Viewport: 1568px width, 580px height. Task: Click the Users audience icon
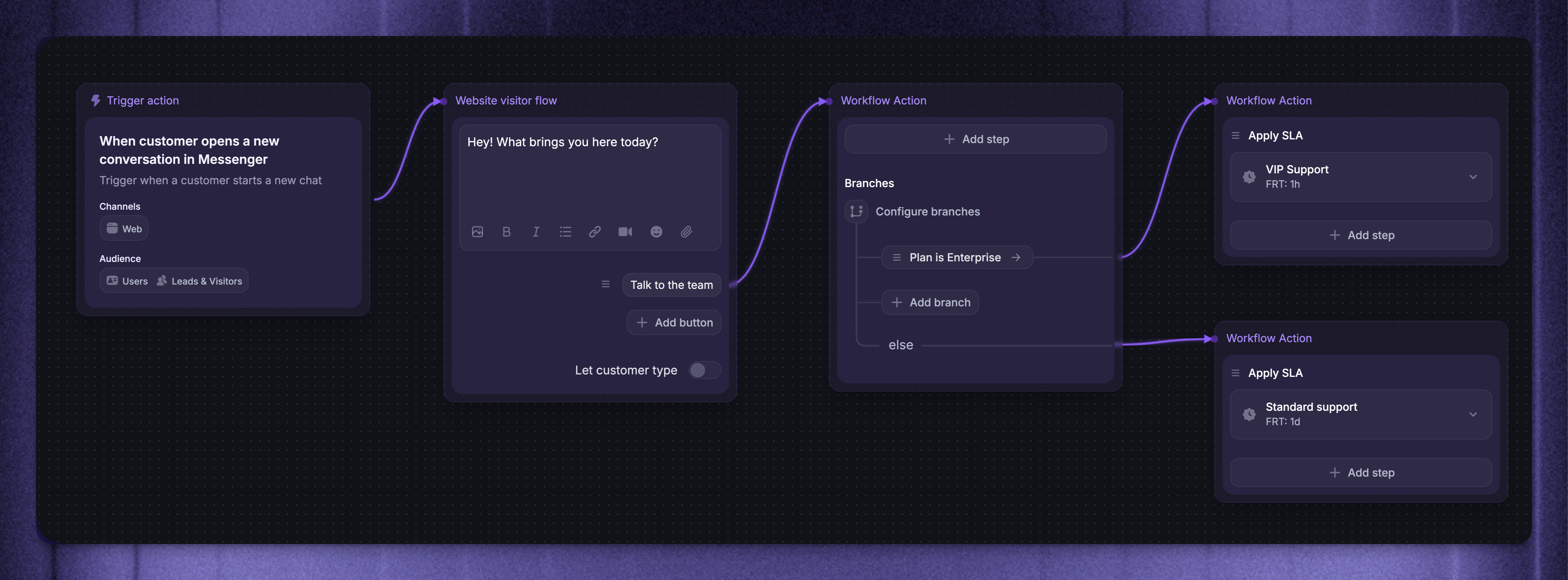click(x=112, y=280)
